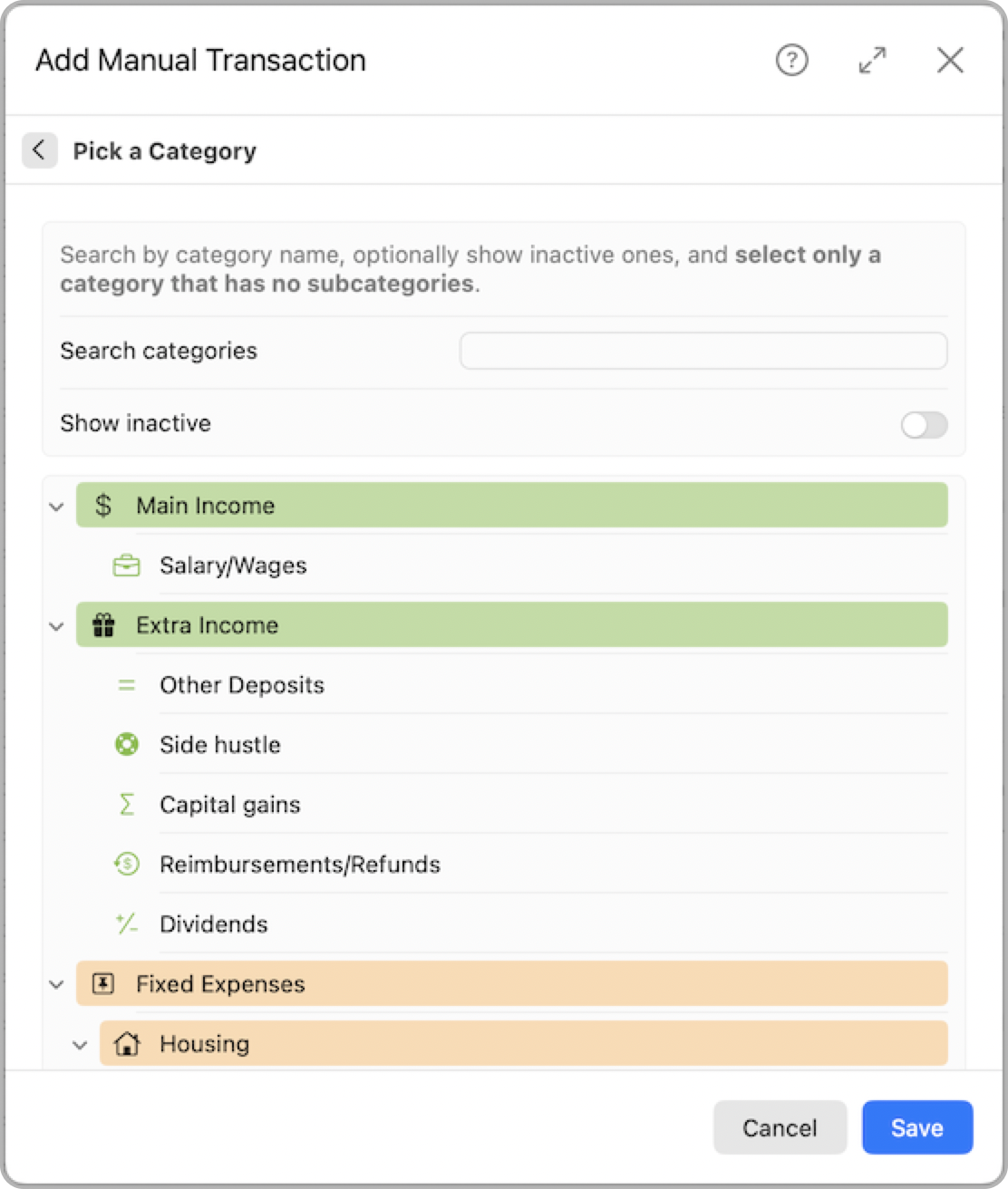Click the Salary/Wages briefcase icon
Viewport: 1008px width, 1189px height.
pyautogui.click(x=126, y=565)
